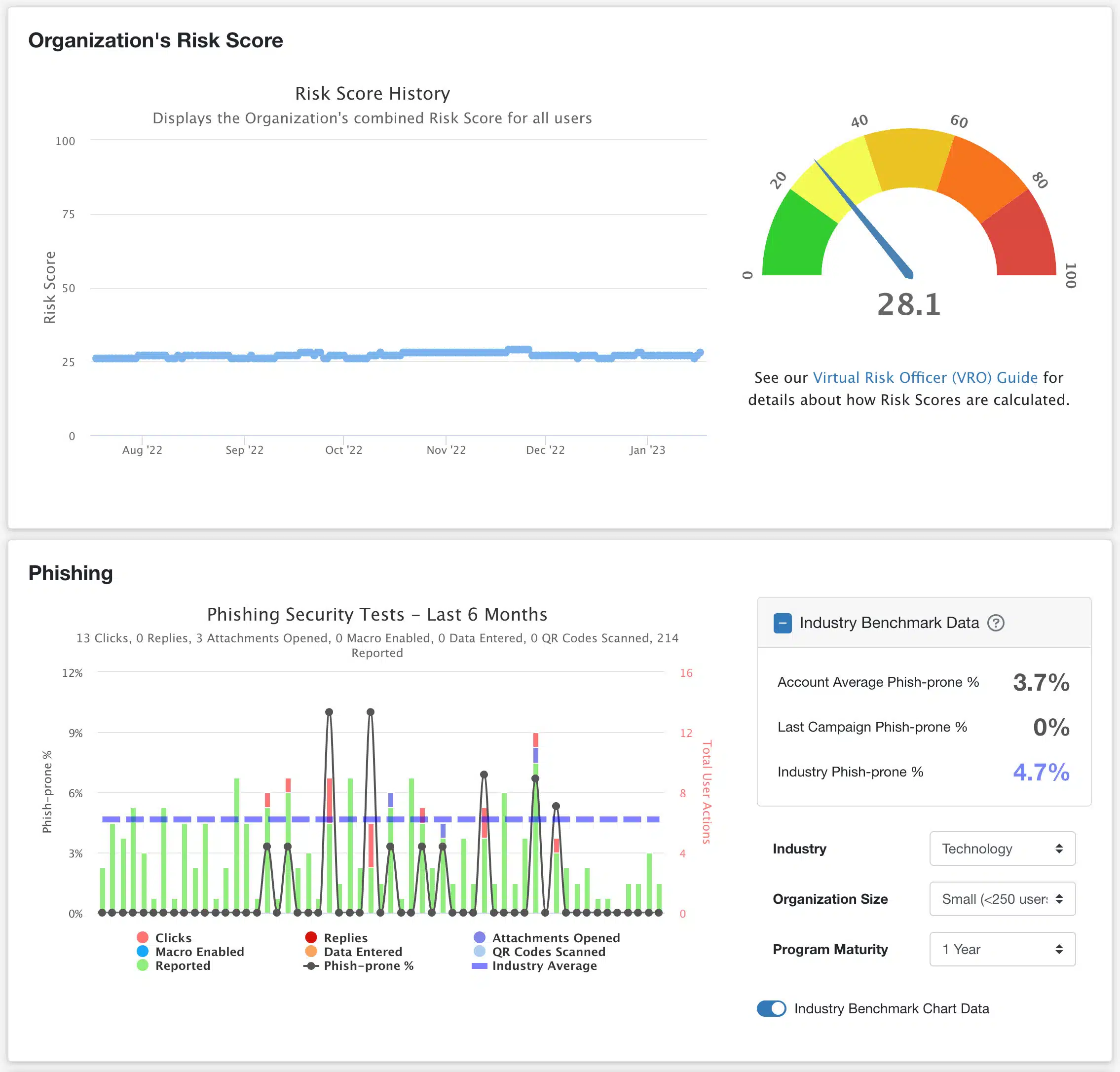Toggle Replies series in chart legend
This screenshot has height=1072, width=1120.
pyautogui.click(x=345, y=938)
